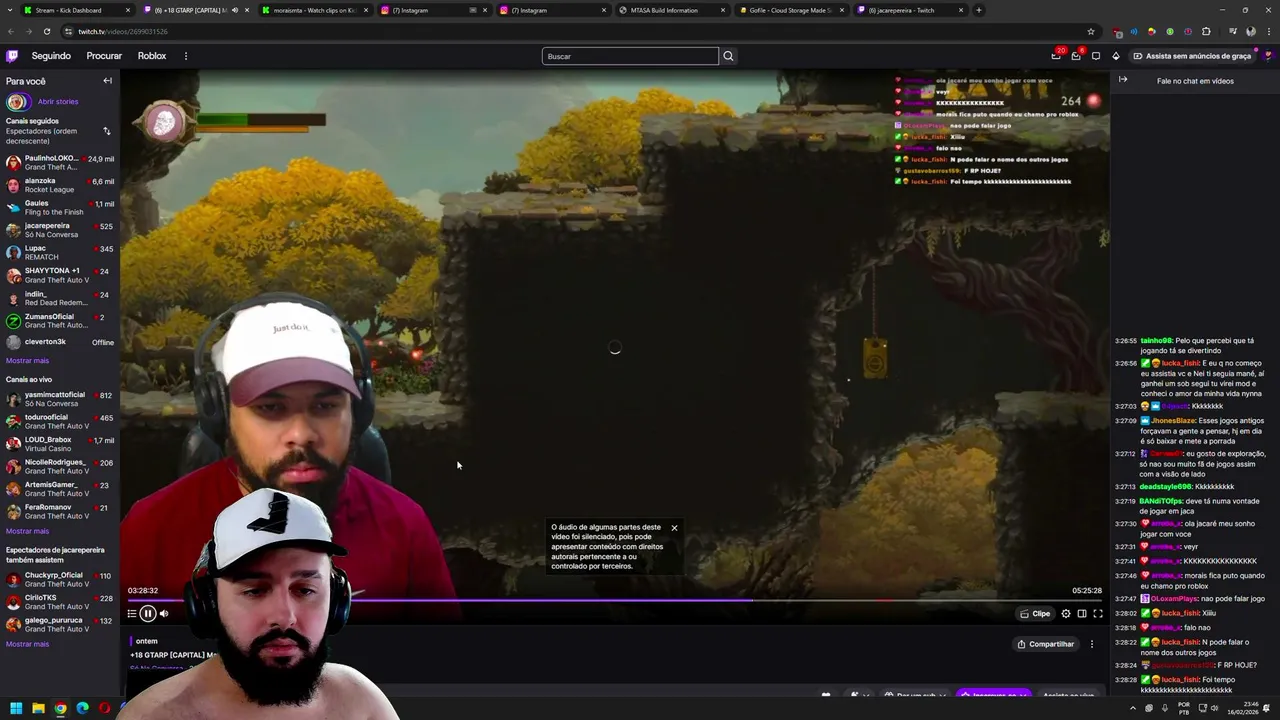
Task: Open deadstayle696 username in chat
Action: (x=1165, y=487)
